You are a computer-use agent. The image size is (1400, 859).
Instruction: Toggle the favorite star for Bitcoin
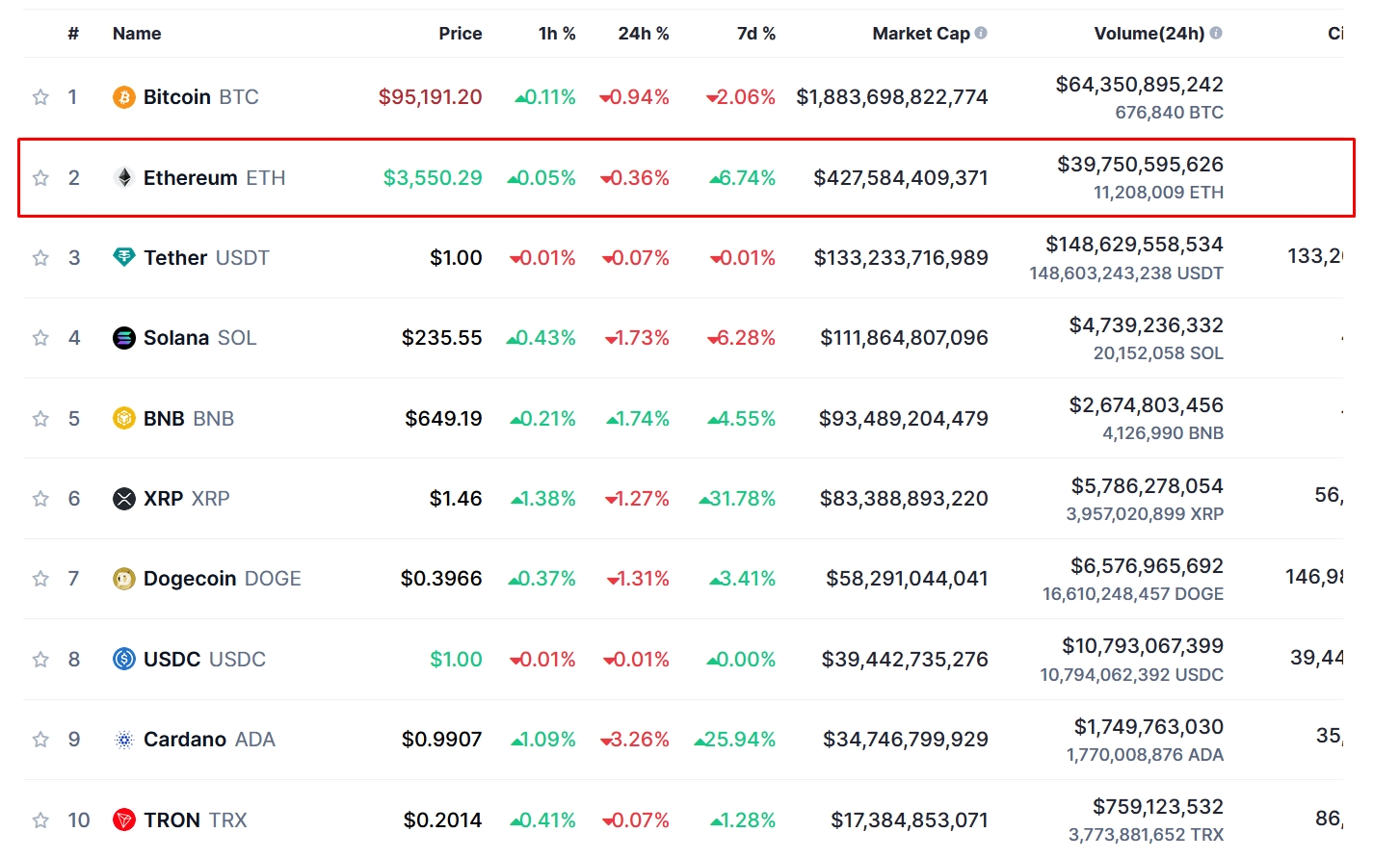click(x=40, y=96)
